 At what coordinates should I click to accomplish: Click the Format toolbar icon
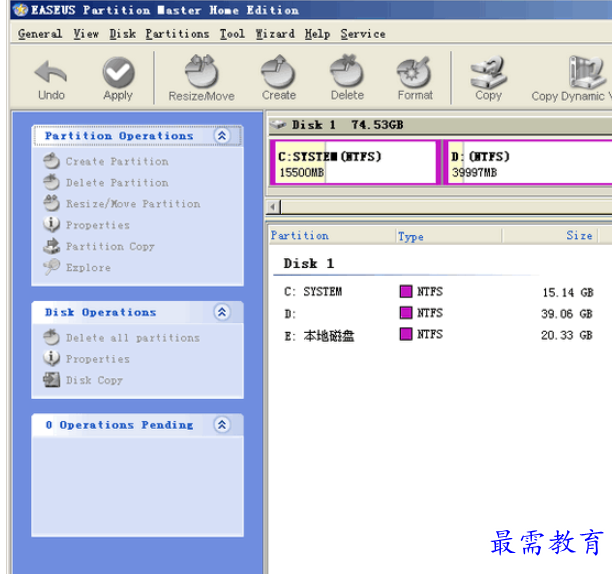[415, 73]
